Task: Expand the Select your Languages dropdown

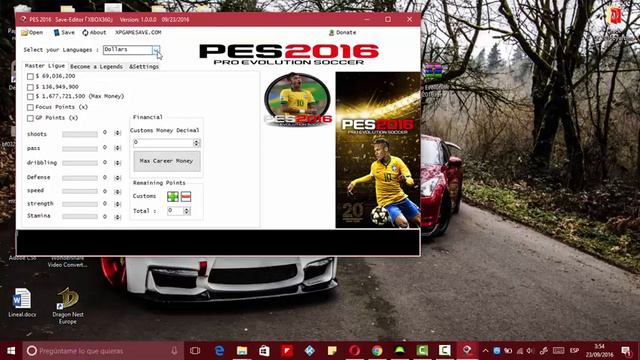Action: point(156,50)
